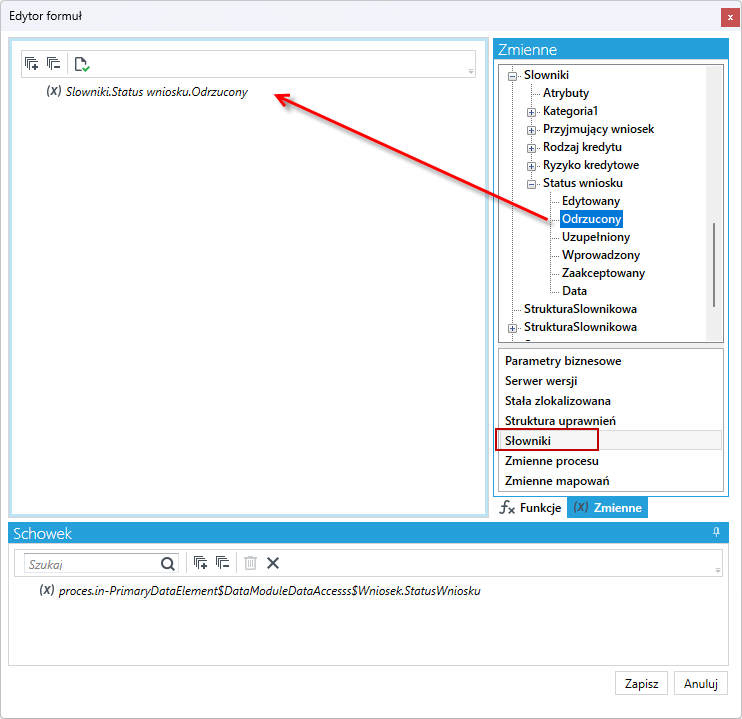The width and height of the screenshot is (742, 719).
Task: Click the magnifier search icon
Action: click(x=168, y=564)
